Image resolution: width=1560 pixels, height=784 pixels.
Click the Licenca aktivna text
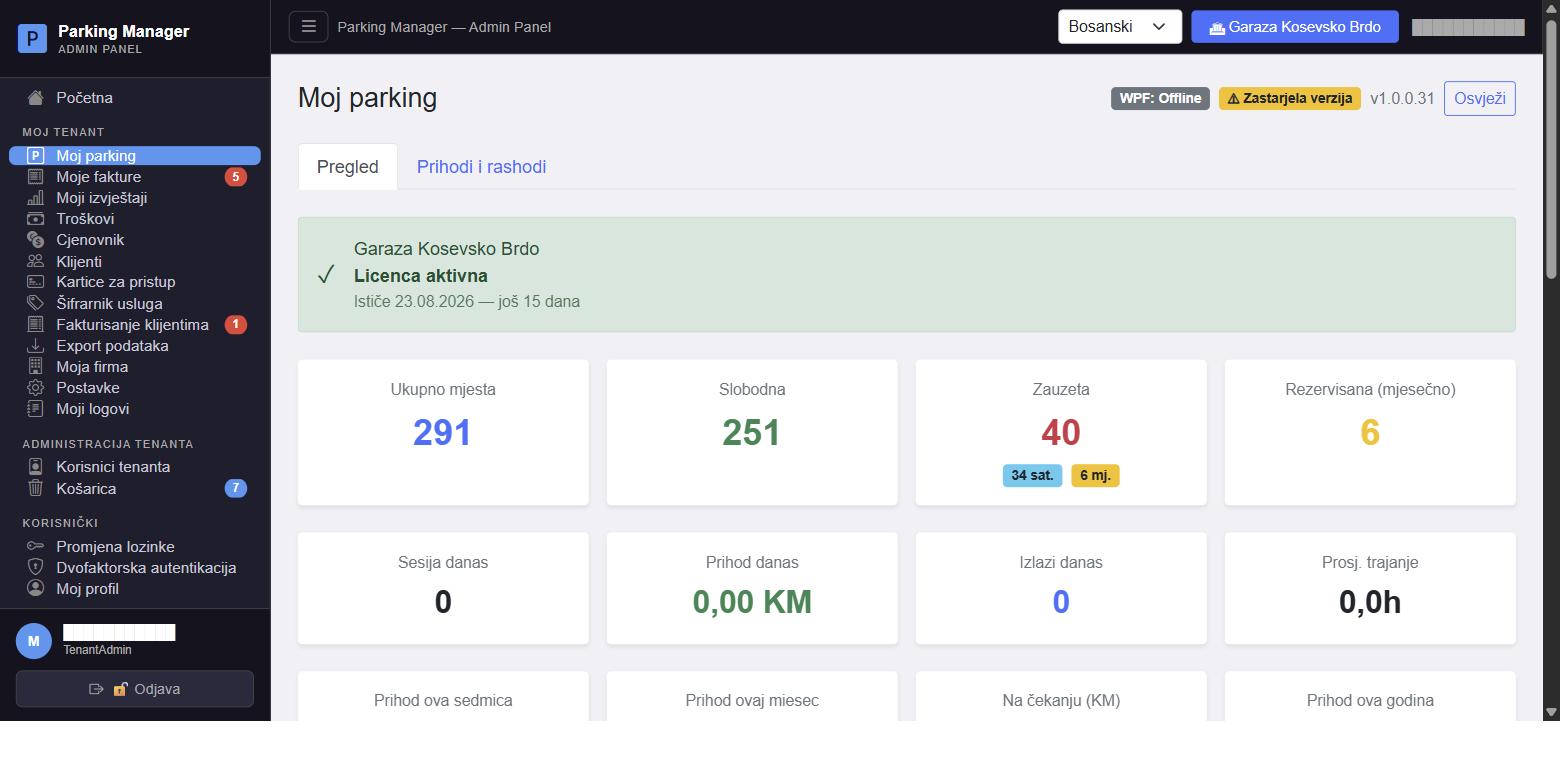tap(421, 276)
